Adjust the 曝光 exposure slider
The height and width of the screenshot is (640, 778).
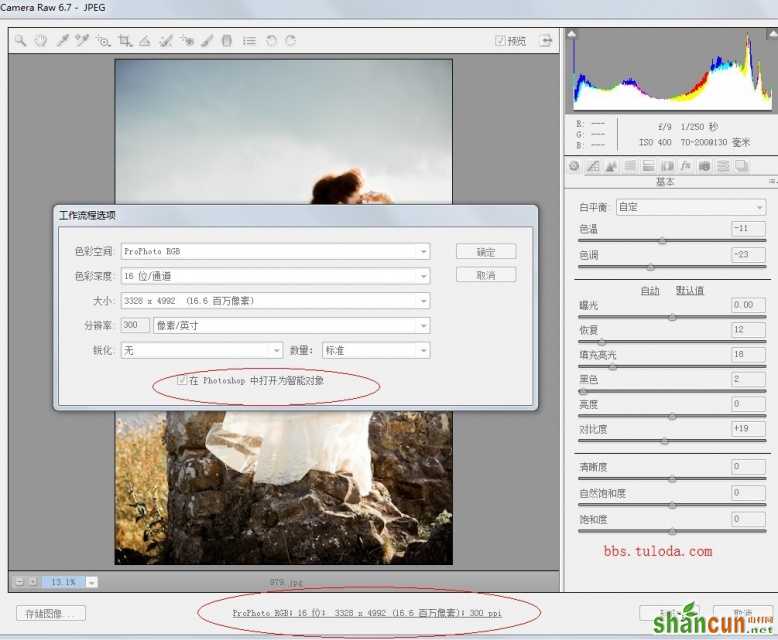click(x=672, y=317)
